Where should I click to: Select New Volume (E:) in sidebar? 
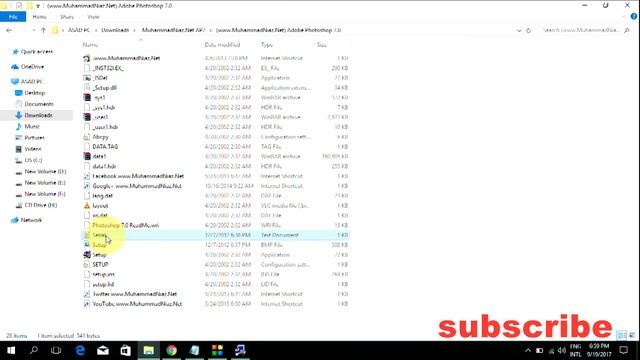45,183
